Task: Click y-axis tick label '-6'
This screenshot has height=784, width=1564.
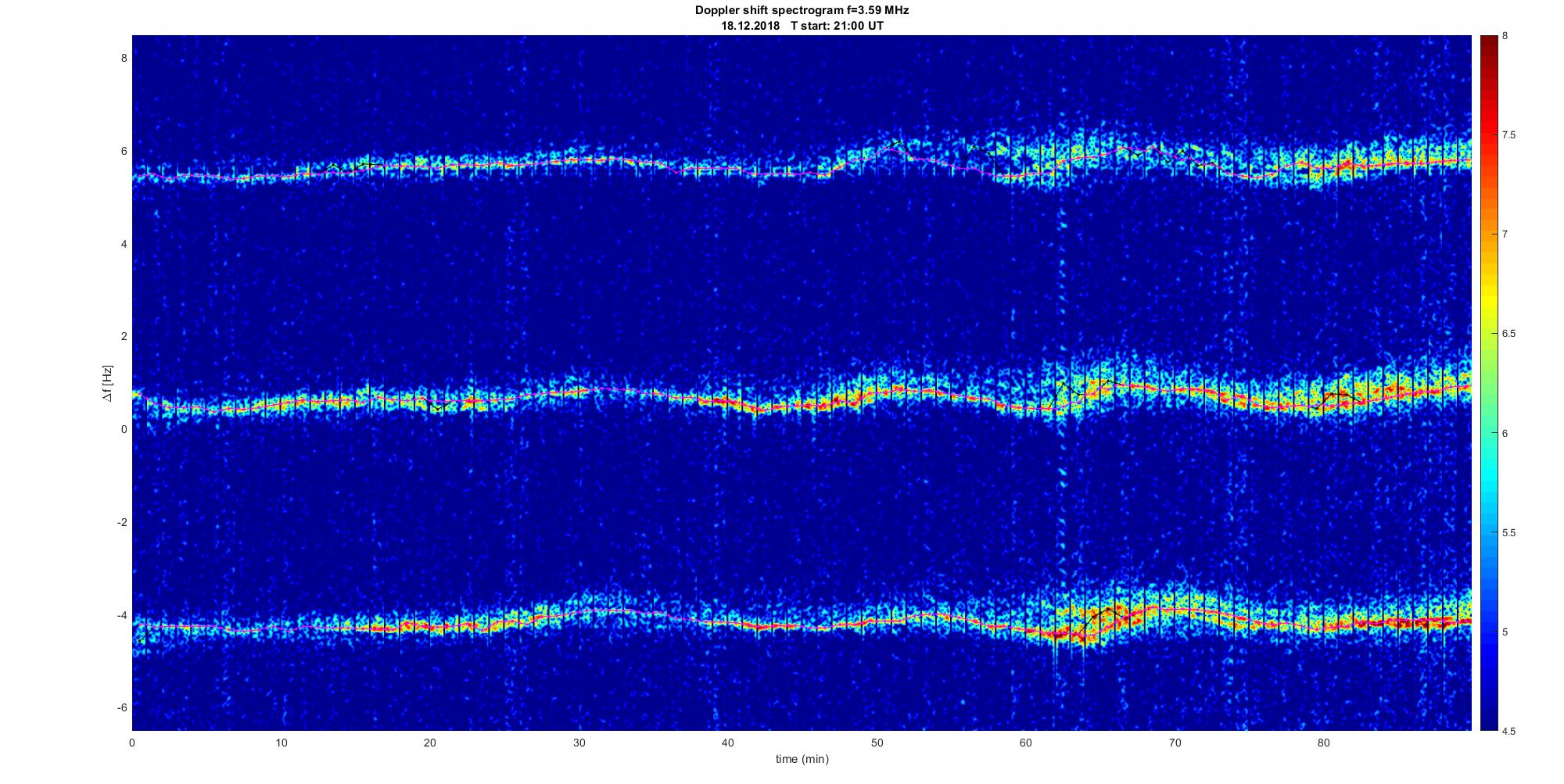Action: 121,707
